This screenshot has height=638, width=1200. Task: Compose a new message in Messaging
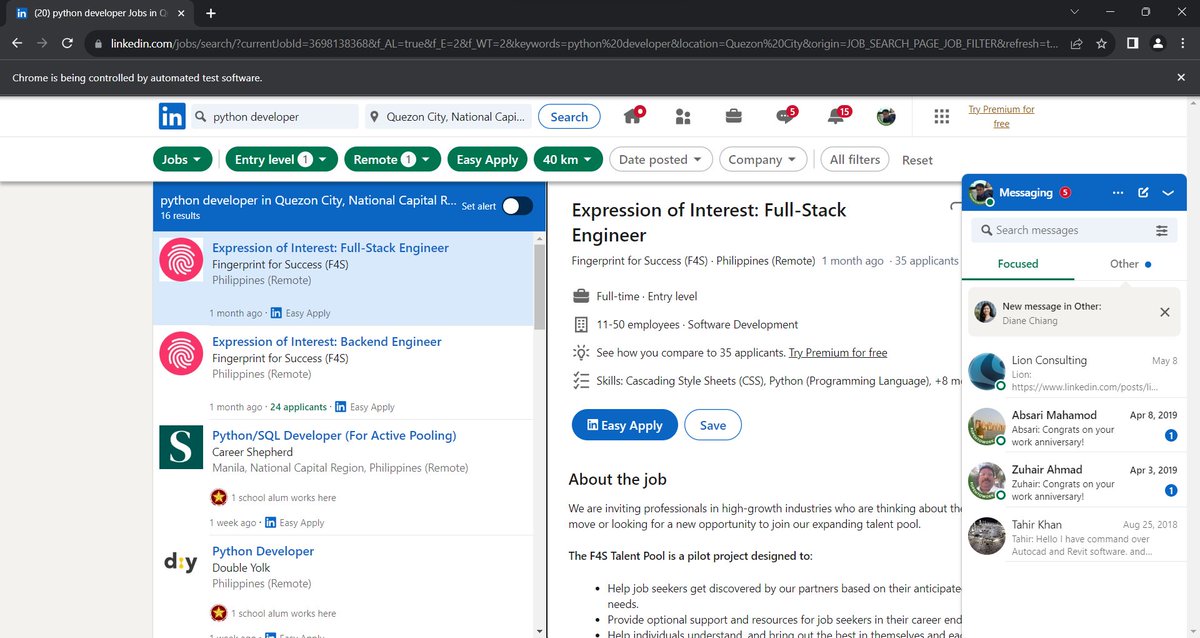point(1143,193)
